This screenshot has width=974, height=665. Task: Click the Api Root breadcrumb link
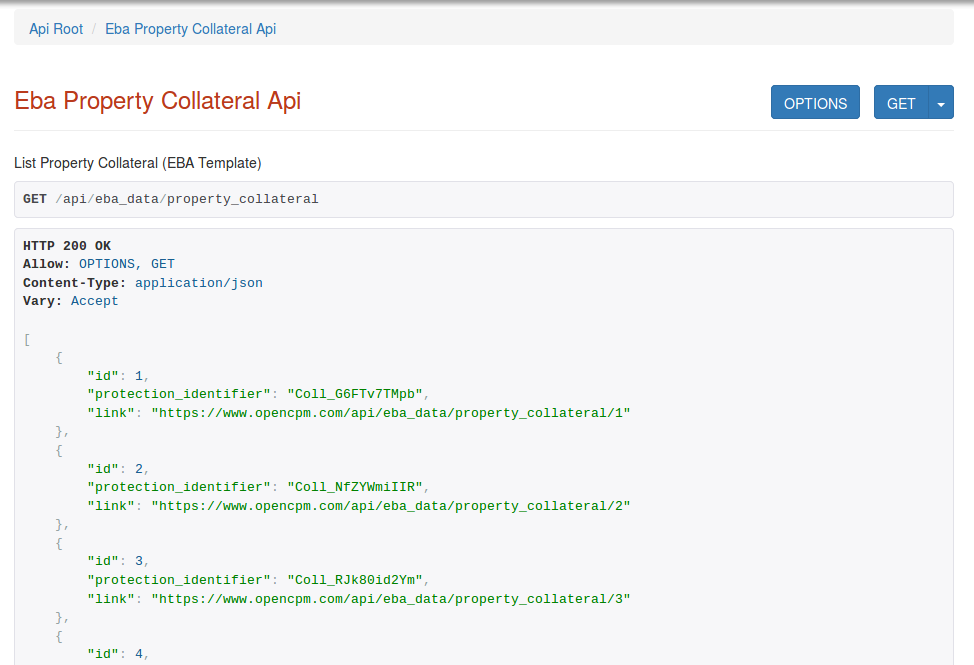[56, 29]
